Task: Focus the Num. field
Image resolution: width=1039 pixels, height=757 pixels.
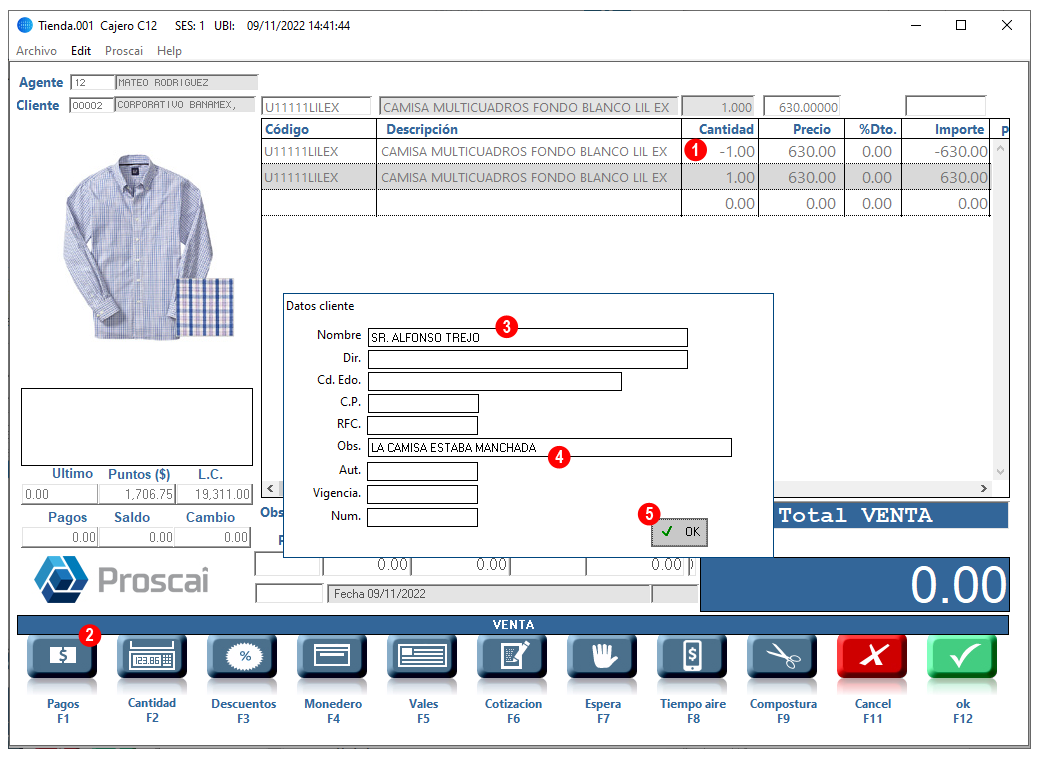Action: [423, 517]
